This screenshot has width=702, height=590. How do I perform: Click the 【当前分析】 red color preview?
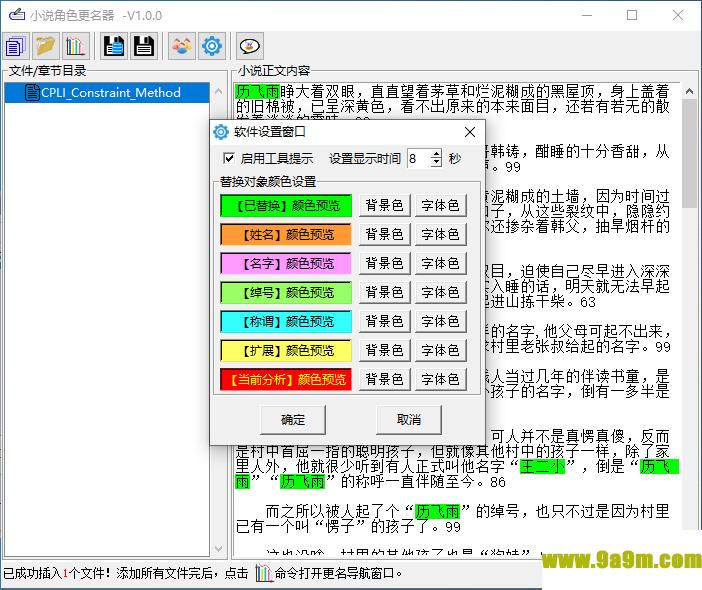(x=286, y=380)
